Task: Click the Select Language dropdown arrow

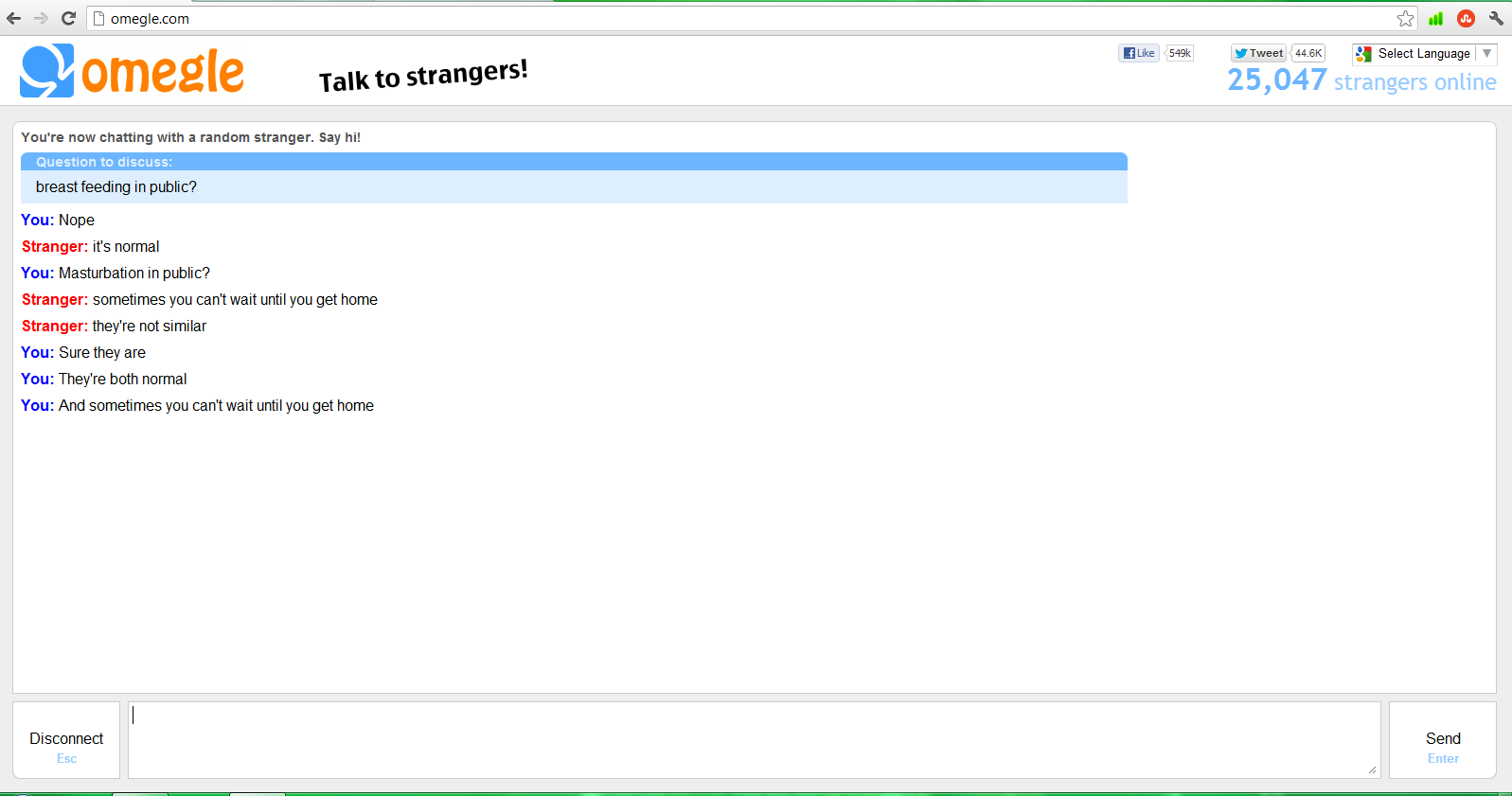Action: click(1486, 53)
